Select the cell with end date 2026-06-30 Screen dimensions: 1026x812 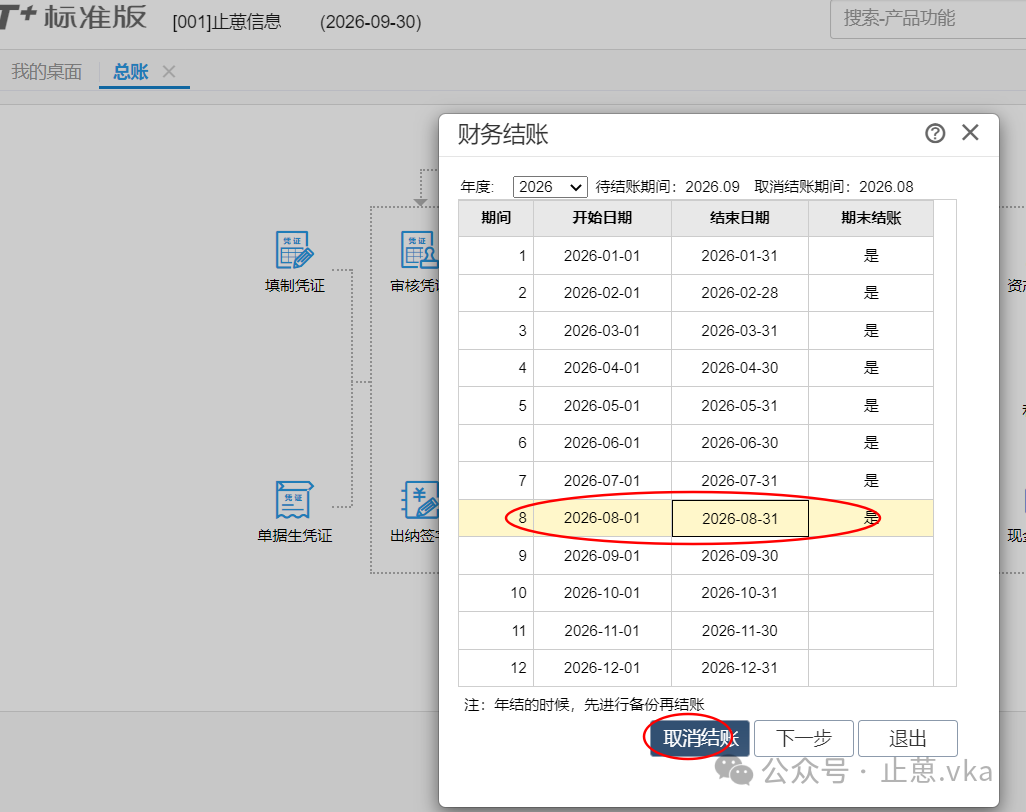coord(739,443)
